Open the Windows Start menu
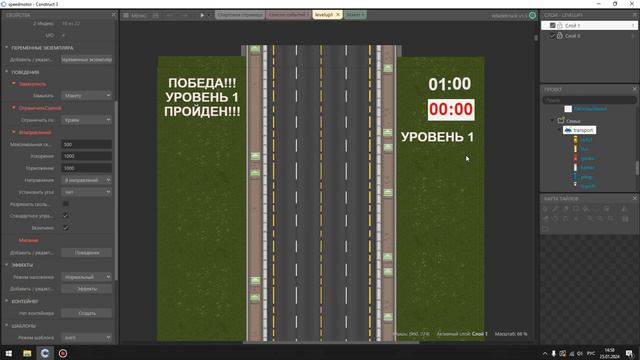The width and height of the screenshot is (640, 360). (x=8, y=353)
